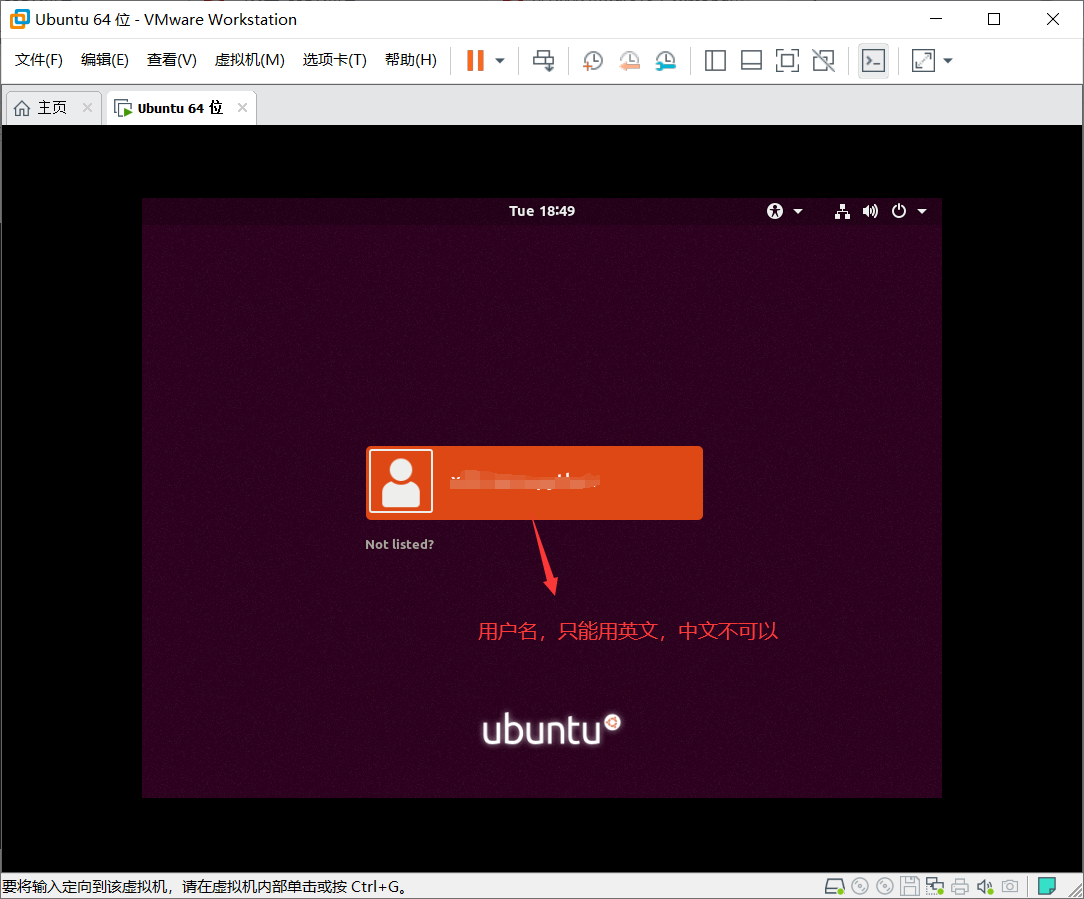Click the user avatar picture
Image resolution: width=1084 pixels, height=899 pixels.
point(401,481)
